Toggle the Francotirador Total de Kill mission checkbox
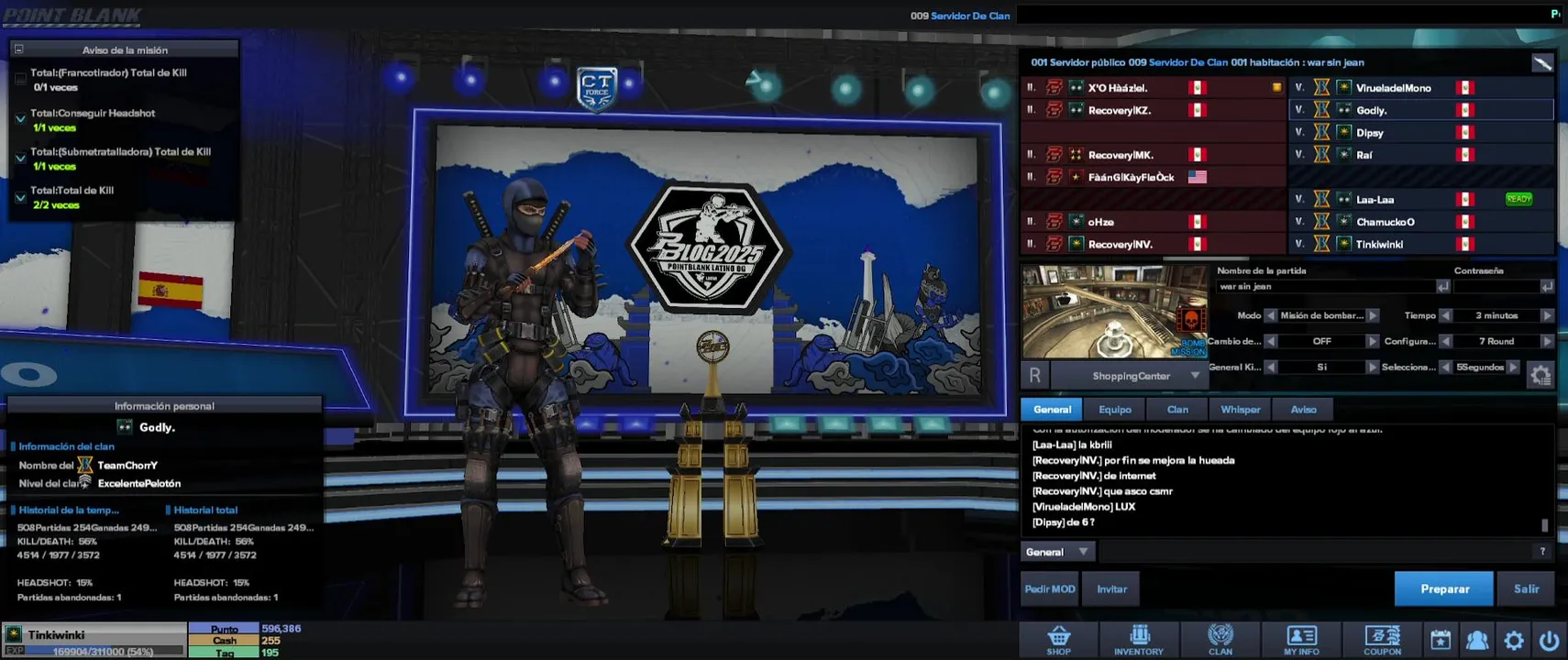 pos(20,80)
